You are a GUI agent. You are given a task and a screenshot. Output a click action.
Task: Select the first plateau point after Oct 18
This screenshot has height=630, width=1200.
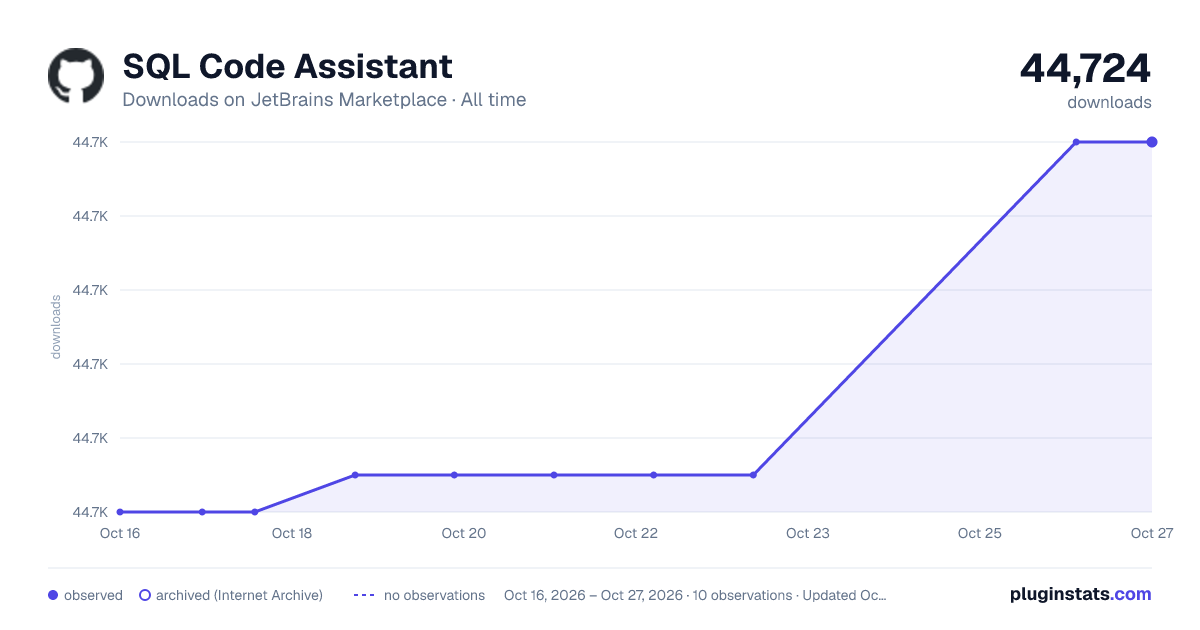[354, 475]
